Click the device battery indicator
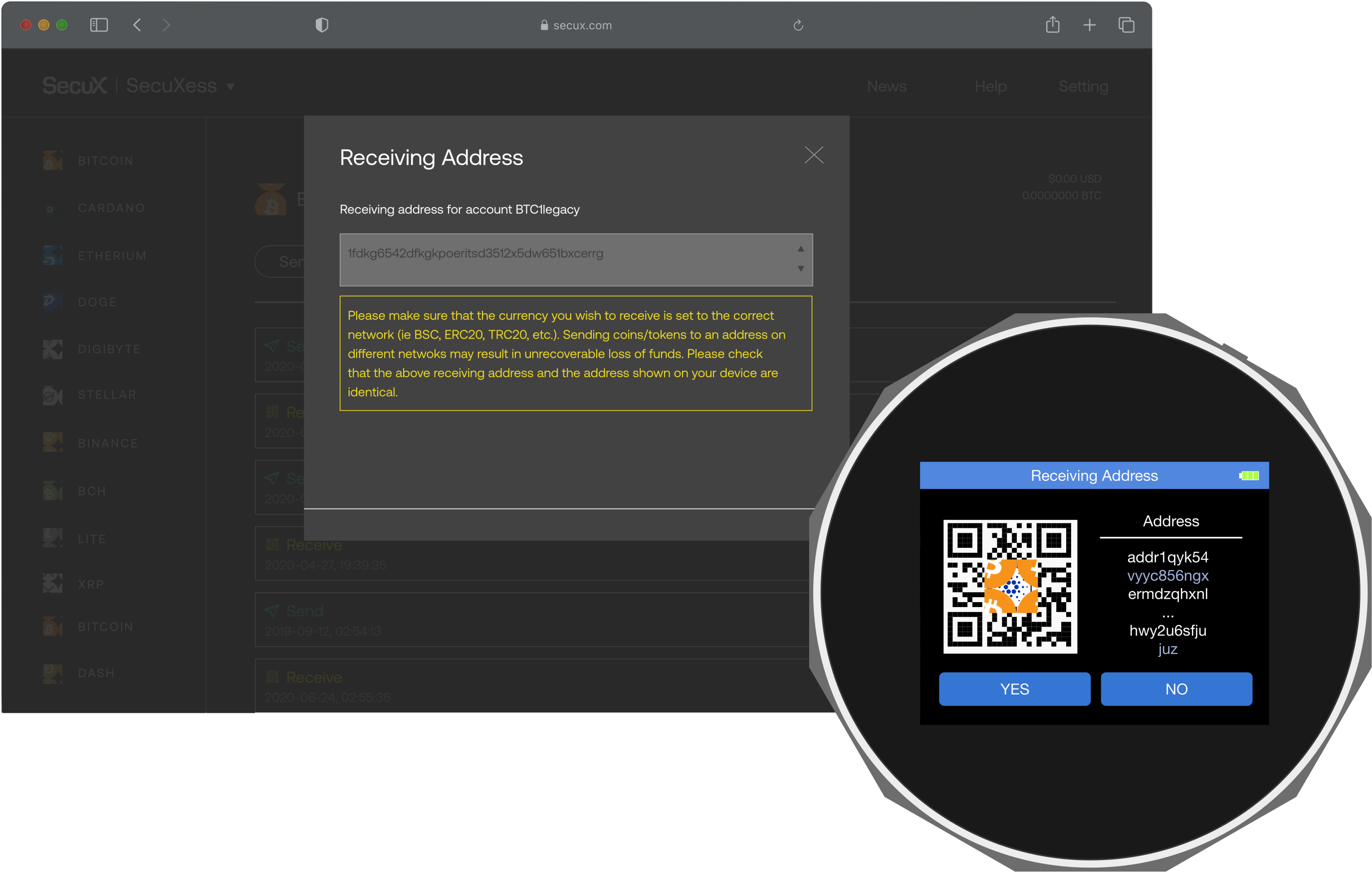The image size is (1372, 873). 1249,475
